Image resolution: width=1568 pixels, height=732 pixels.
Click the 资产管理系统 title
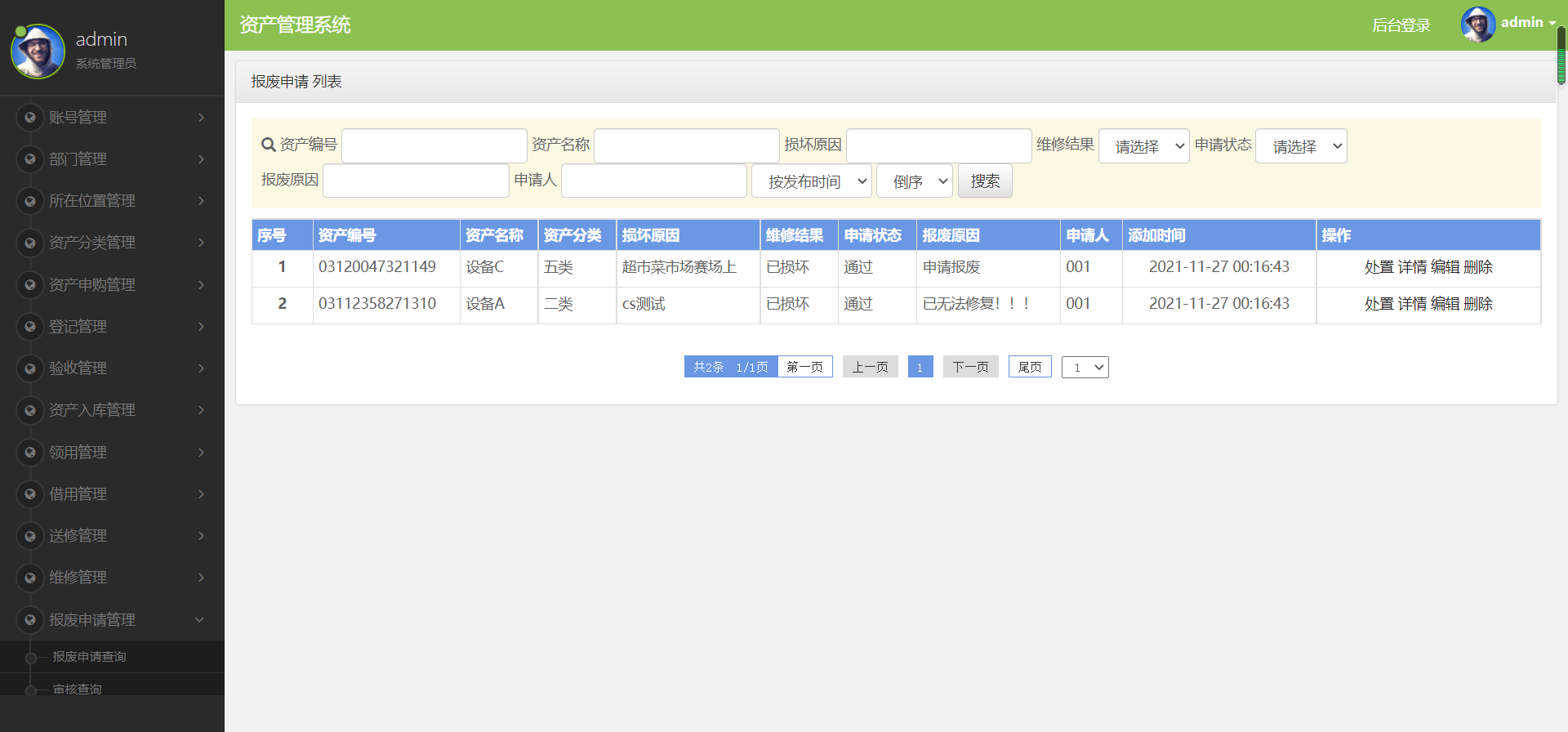coord(295,25)
